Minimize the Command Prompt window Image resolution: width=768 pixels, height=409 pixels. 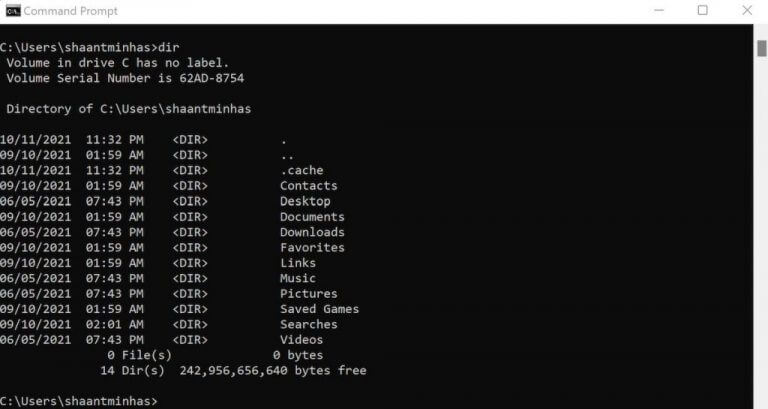659,10
